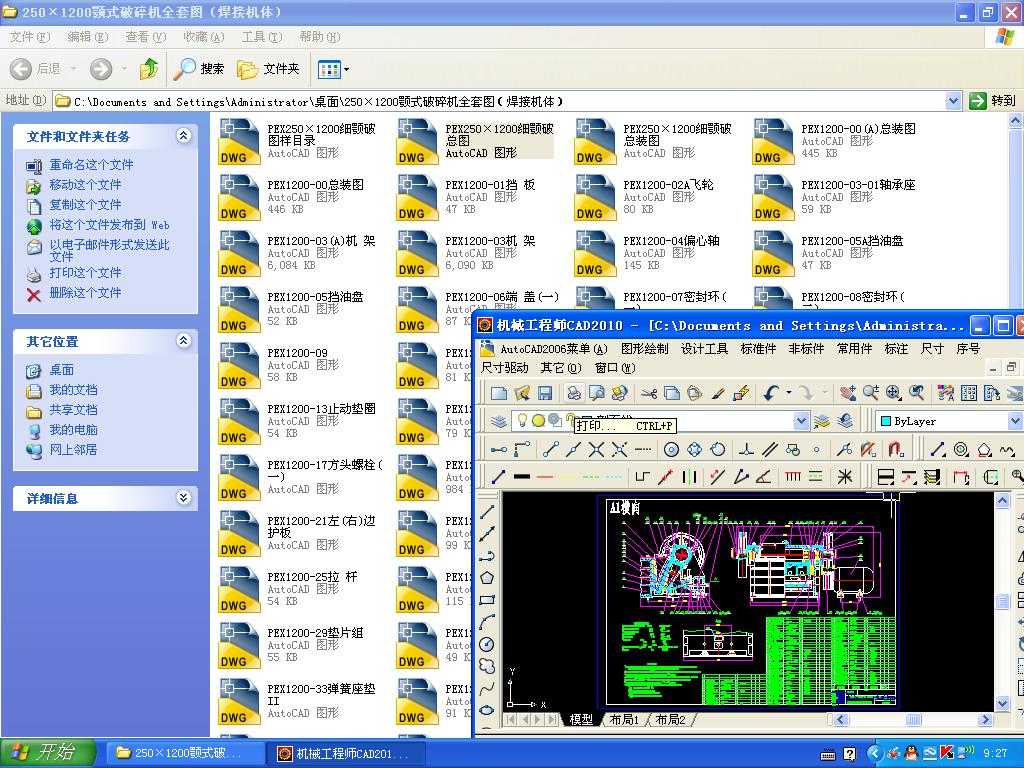Screen dimensions: 1024x768
Task: Open the AutoCAD2006菜单(A) menu
Action: pos(554,349)
